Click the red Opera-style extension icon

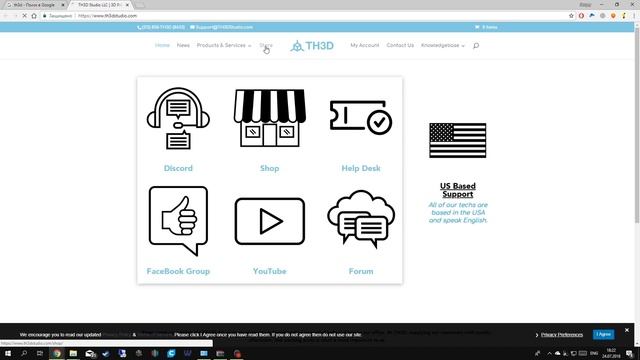point(581,16)
